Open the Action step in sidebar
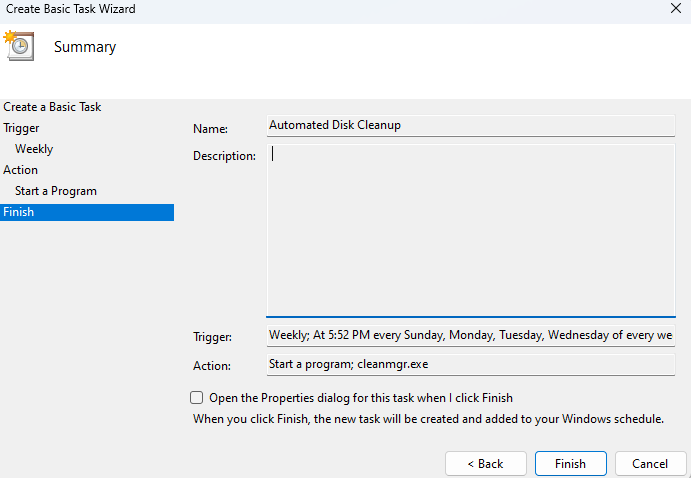The height and width of the screenshot is (478, 691). coord(21,170)
